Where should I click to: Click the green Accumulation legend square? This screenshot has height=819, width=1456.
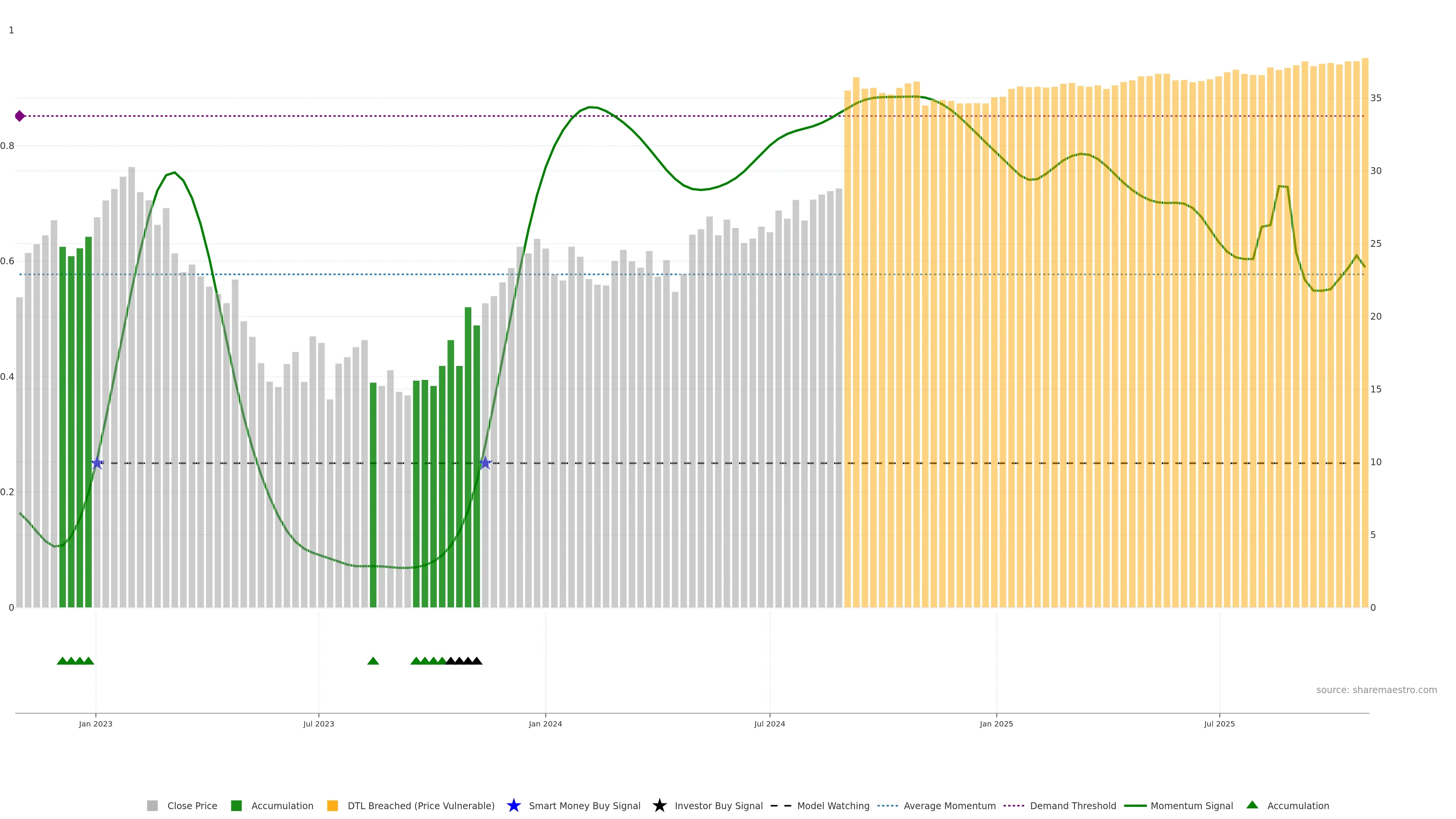(x=236, y=806)
